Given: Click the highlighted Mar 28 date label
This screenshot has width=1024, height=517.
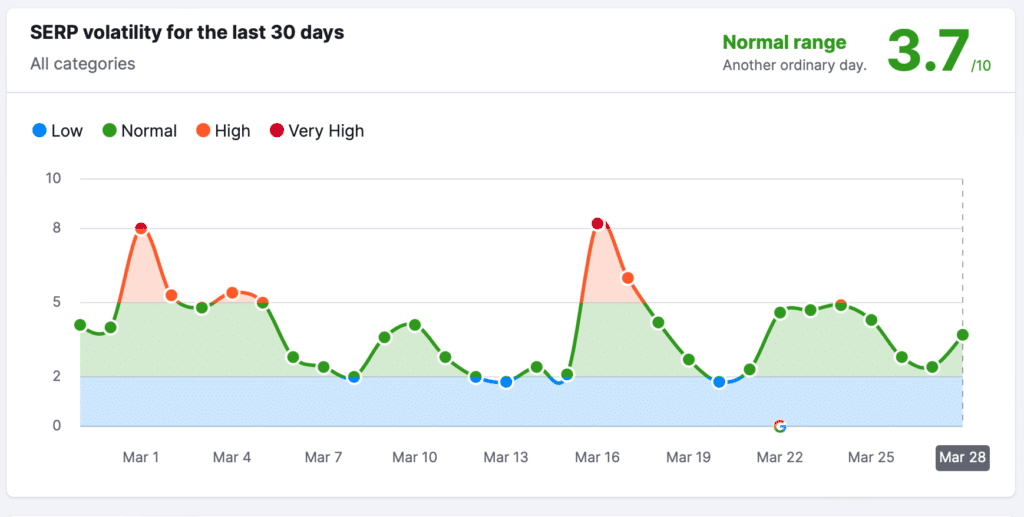Looking at the screenshot, I should pos(962,458).
